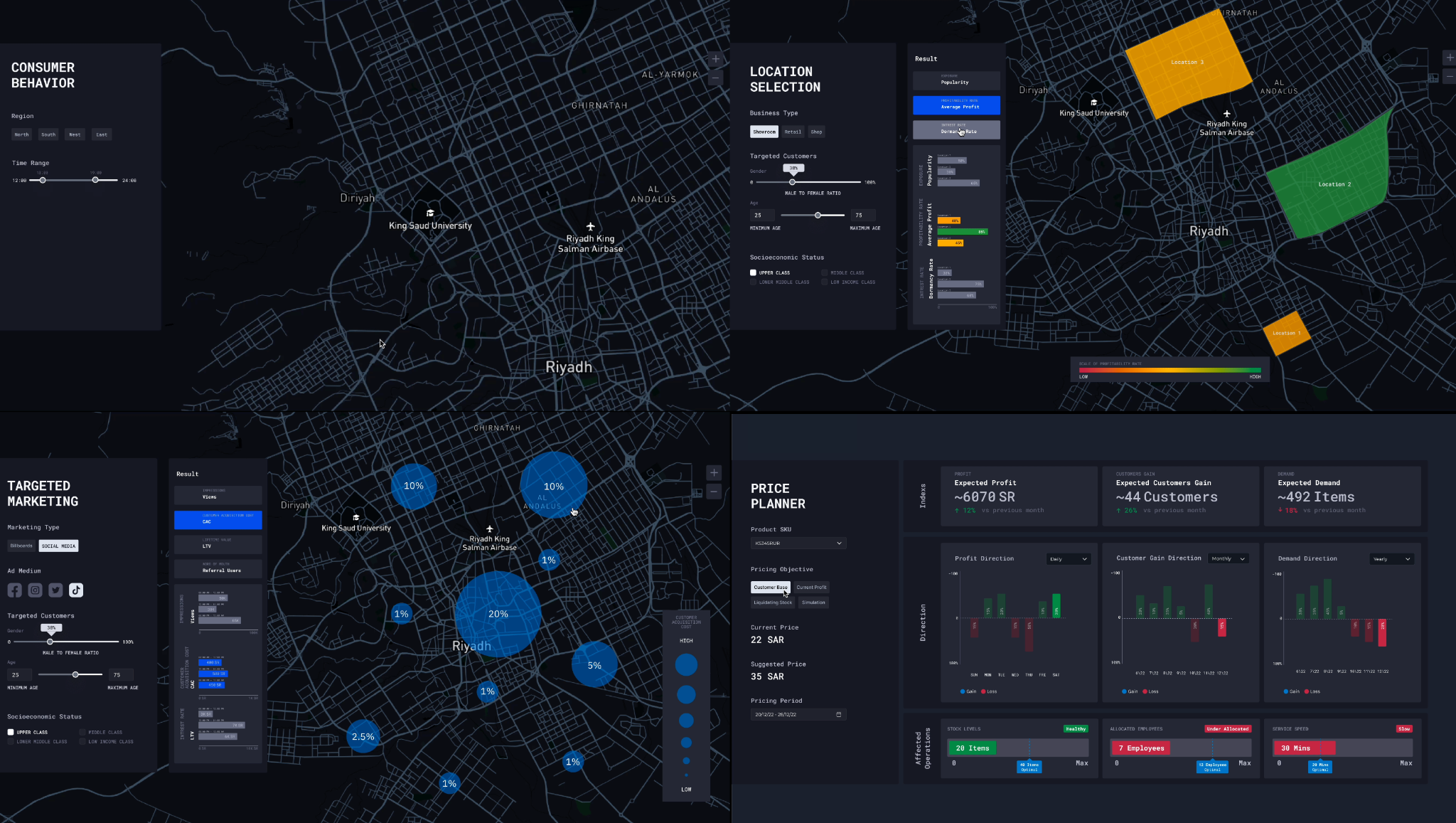Click airbase plane icon on Targeted Marketing map
The height and width of the screenshot is (823, 1456).
tap(489, 529)
